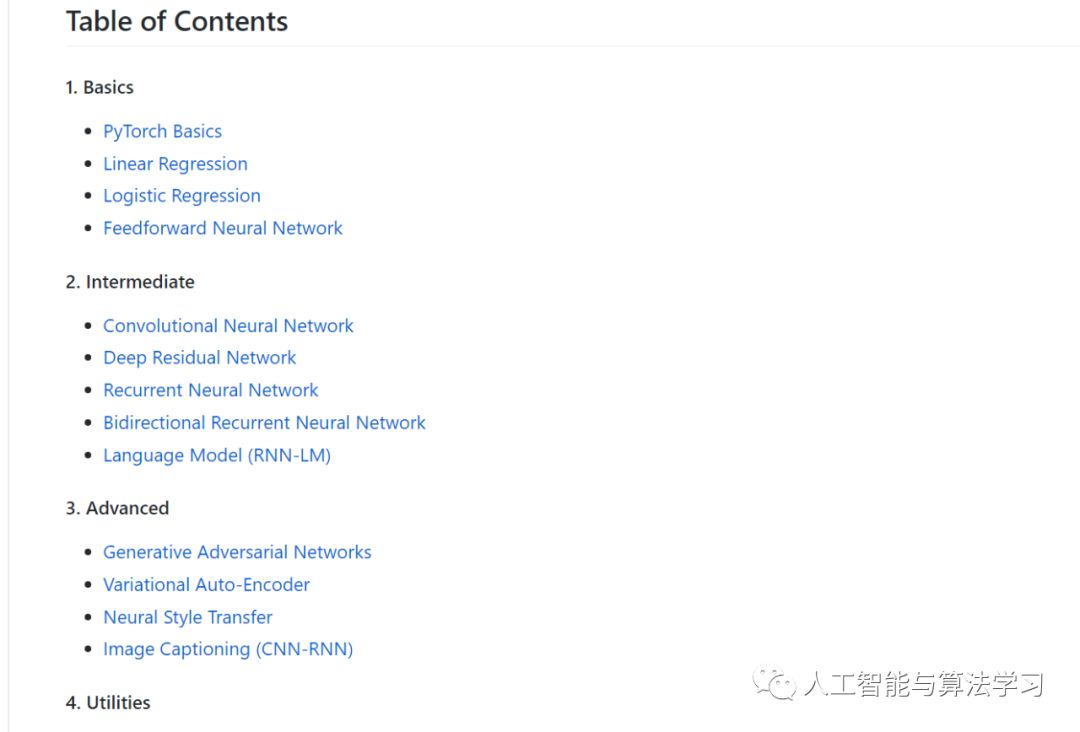Image resolution: width=1080 pixels, height=732 pixels.
Task: Open Bidirectional Recurrent Neural Network link
Action: [264, 423]
